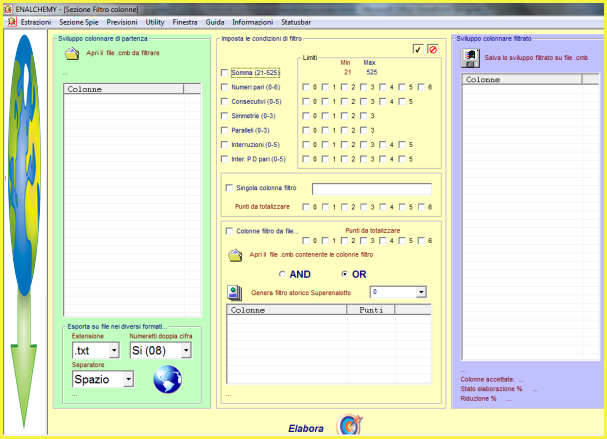Click Genera filtro storico Superenalotto label
The width and height of the screenshot is (607, 439).
pos(301,293)
